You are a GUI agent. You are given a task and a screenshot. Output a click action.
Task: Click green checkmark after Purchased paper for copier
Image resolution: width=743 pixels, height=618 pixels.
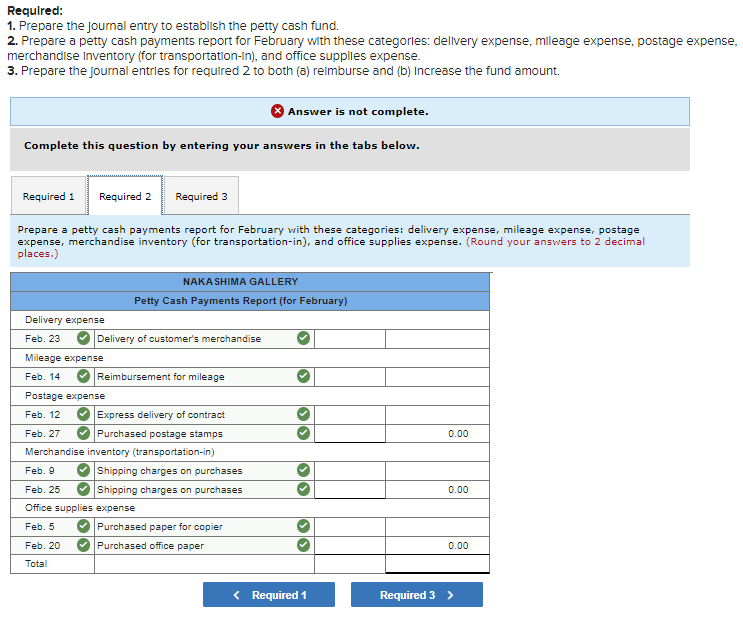coord(303,526)
